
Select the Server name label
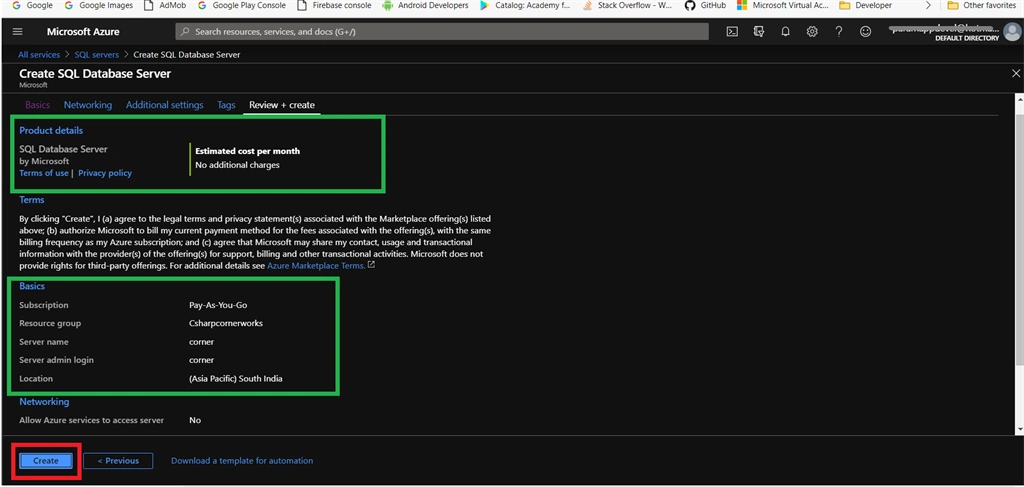pos(44,342)
